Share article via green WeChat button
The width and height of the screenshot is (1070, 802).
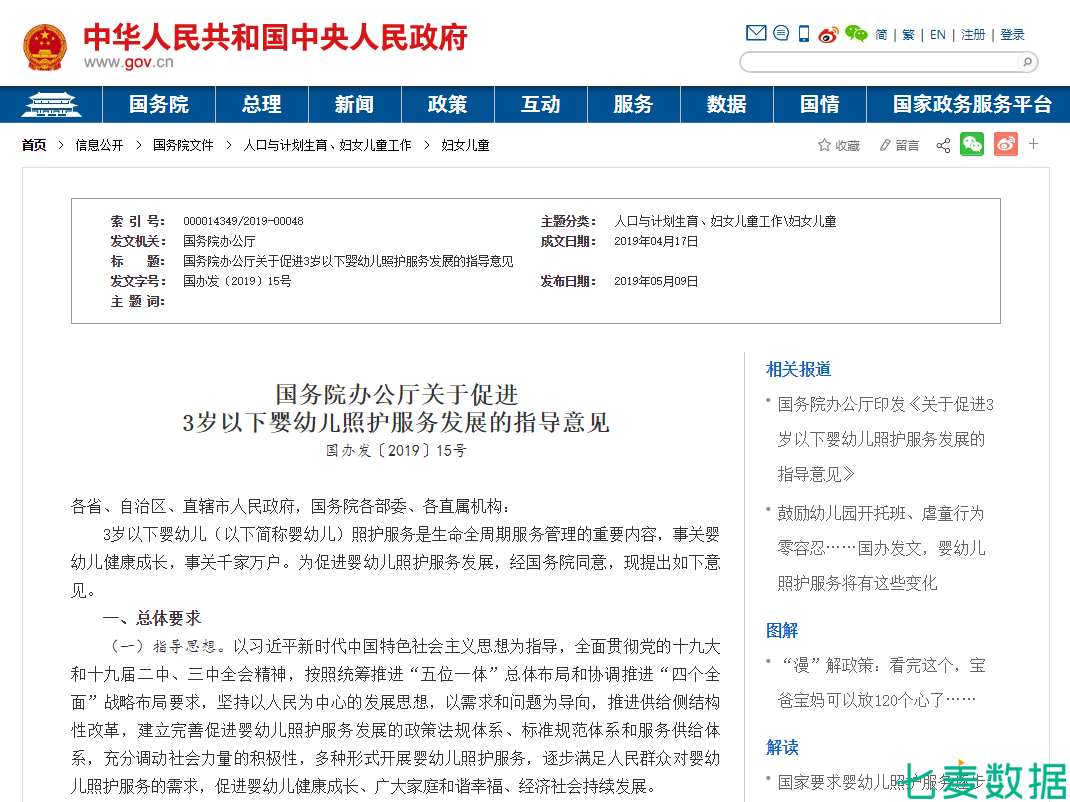pos(972,144)
